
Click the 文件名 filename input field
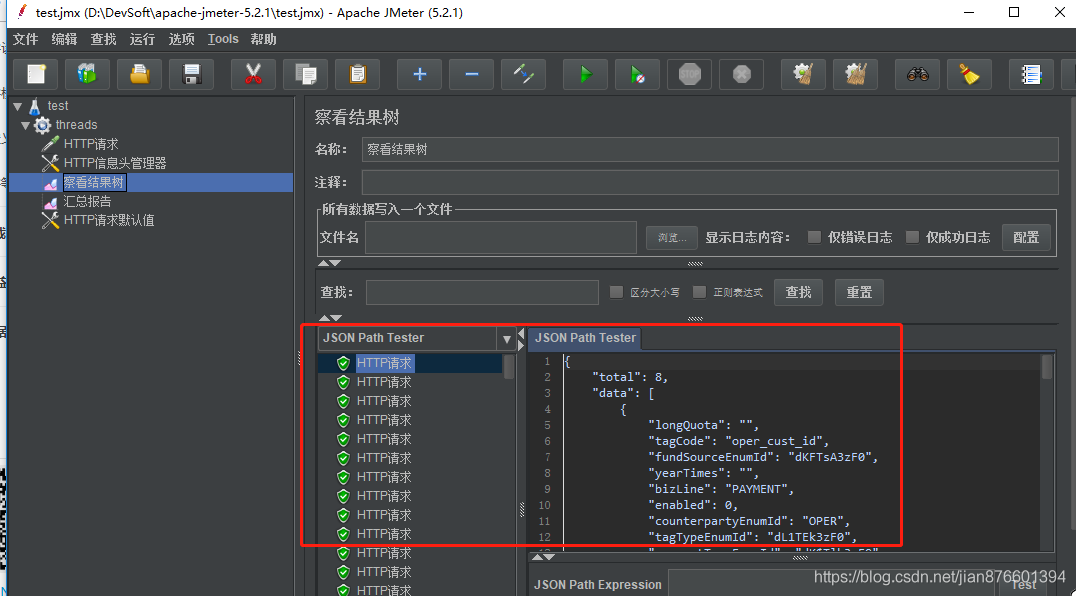[x=500, y=237]
